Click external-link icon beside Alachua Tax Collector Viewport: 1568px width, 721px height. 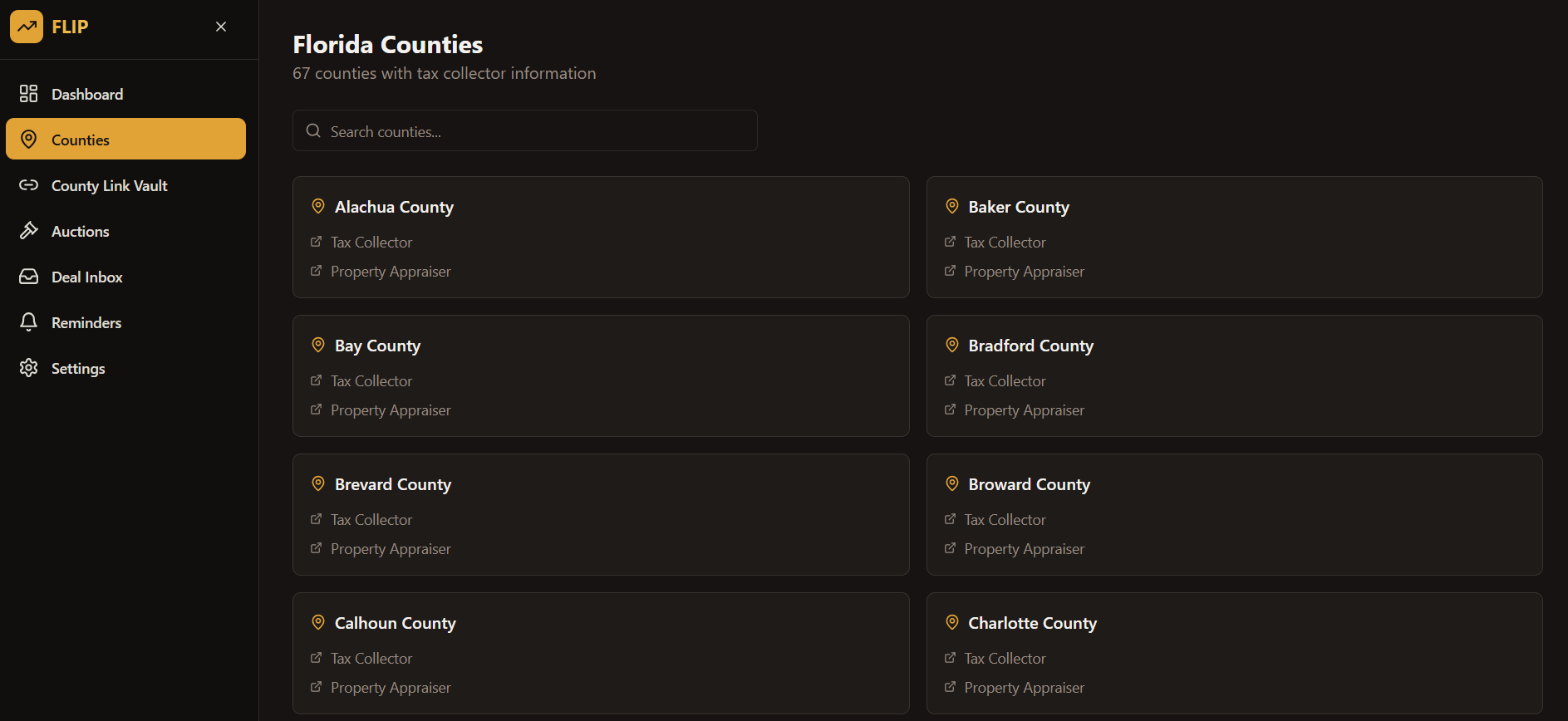point(316,242)
